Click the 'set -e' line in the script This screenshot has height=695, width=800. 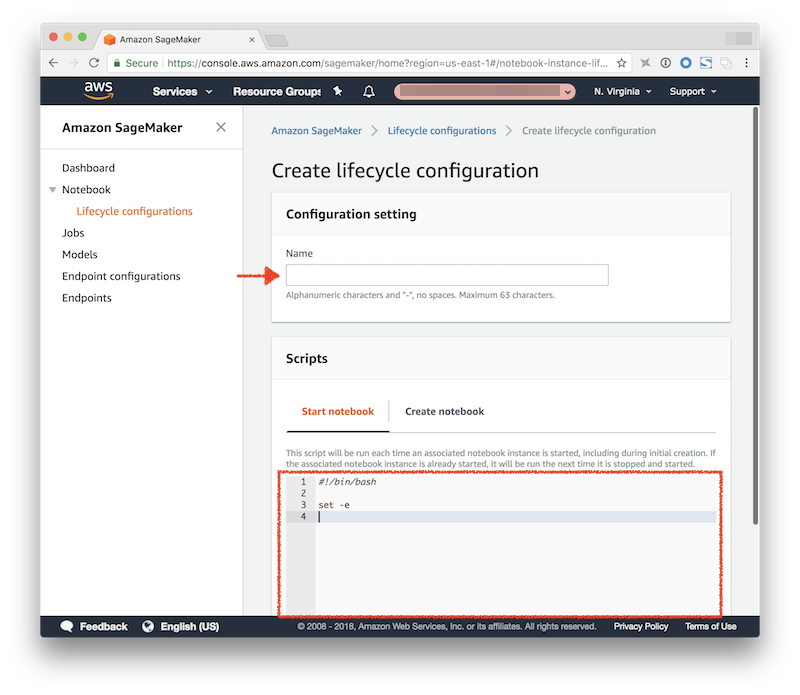click(x=334, y=505)
